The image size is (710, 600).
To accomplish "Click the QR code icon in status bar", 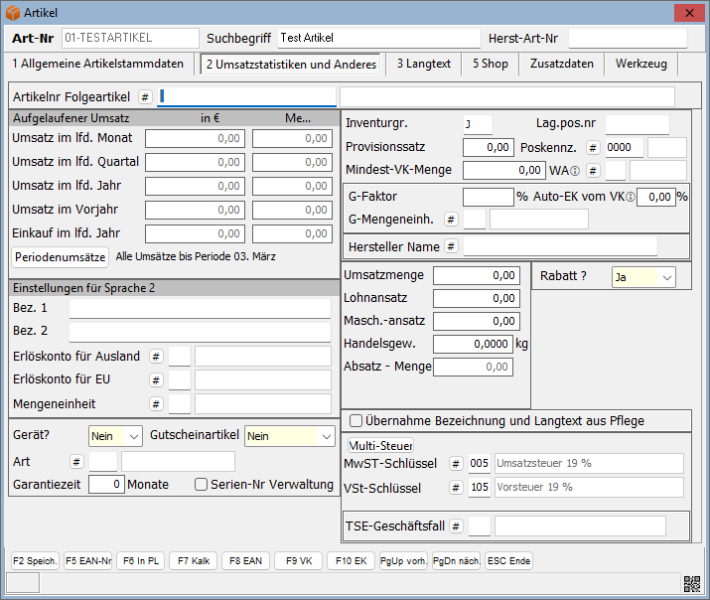I will 691,584.
